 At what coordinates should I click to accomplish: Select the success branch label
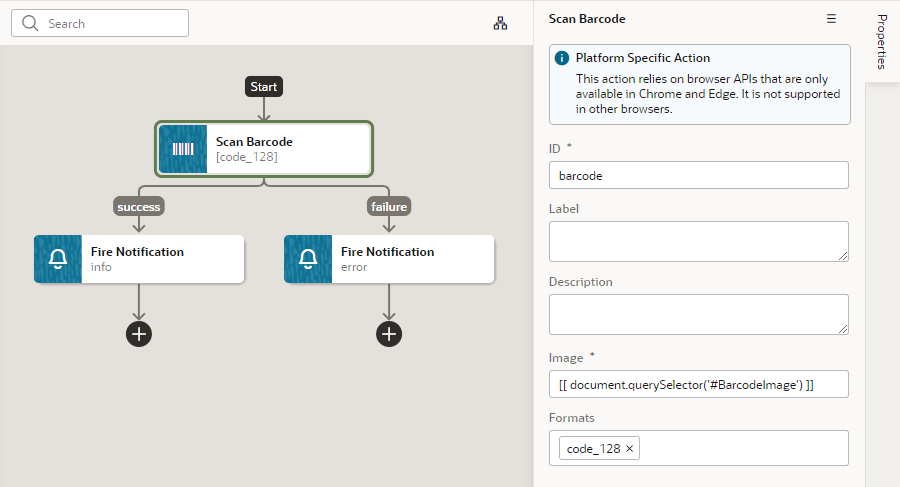pyautogui.click(x=138, y=207)
